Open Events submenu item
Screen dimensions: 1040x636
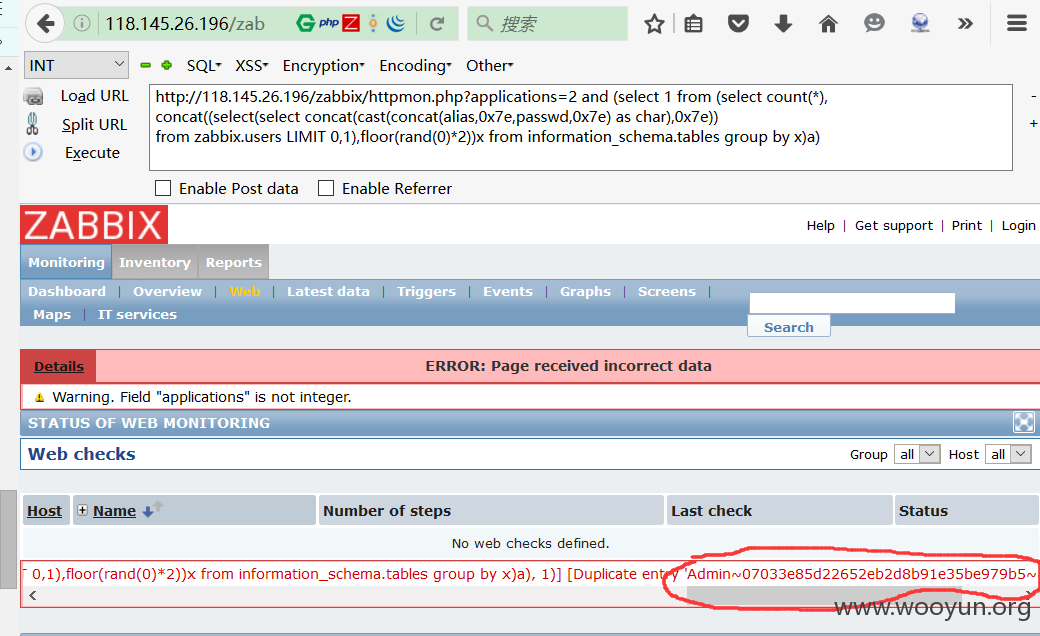pos(508,291)
